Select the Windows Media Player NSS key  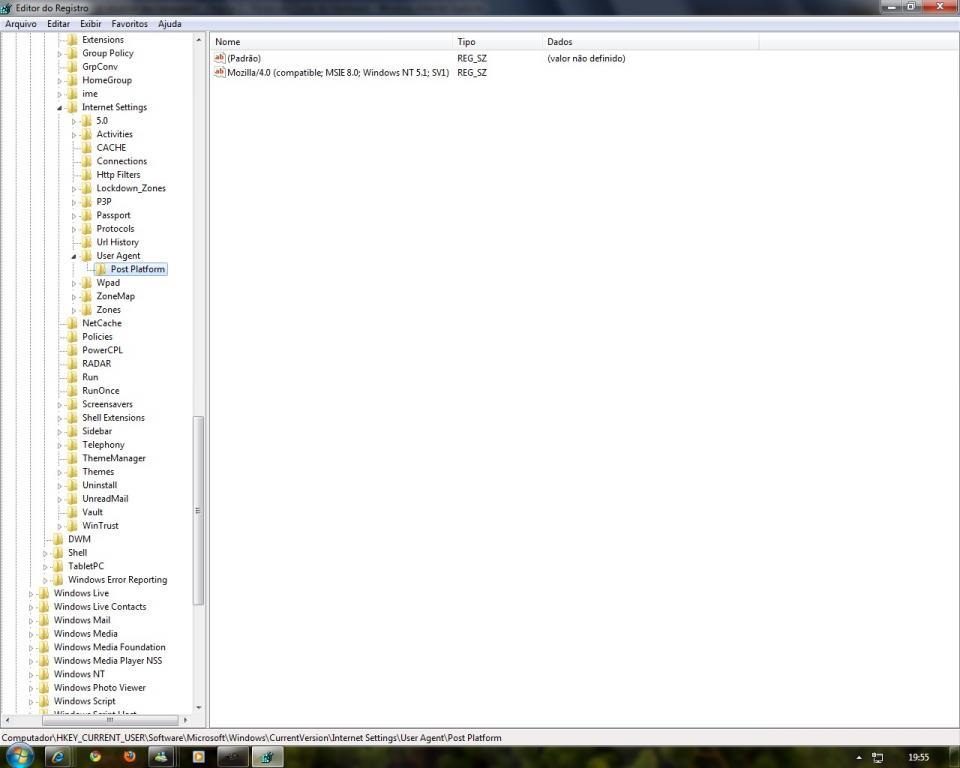(x=108, y=661)
